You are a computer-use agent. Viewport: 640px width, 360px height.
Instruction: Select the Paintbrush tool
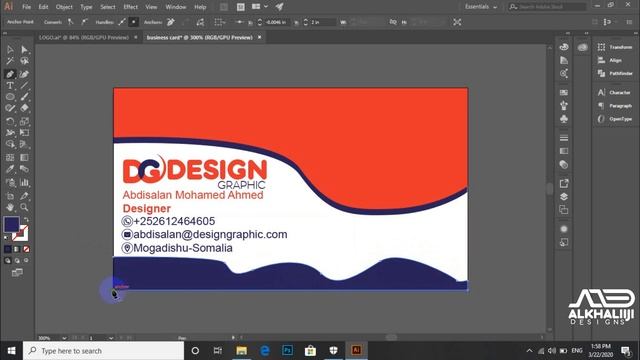[24, 97]
